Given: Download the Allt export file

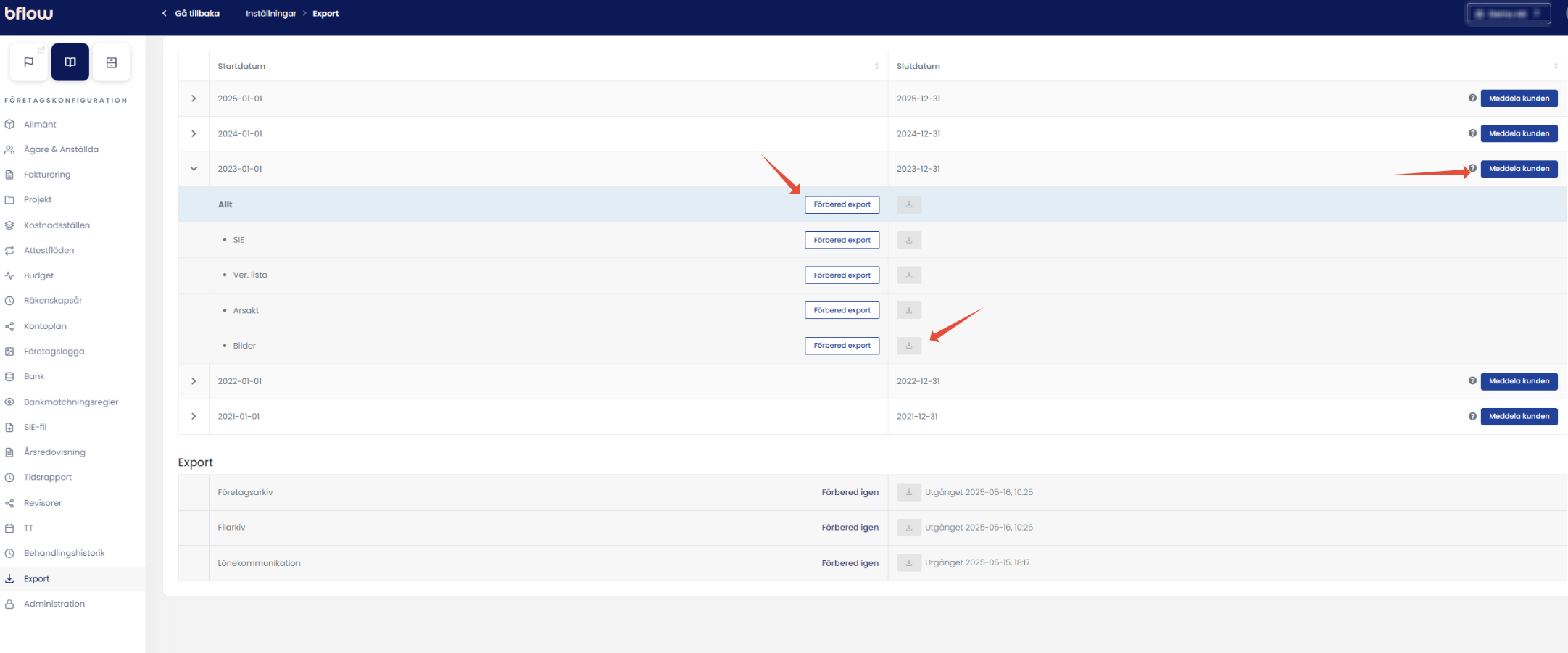Looking at the screenshot, I should (x=909, y=204).
